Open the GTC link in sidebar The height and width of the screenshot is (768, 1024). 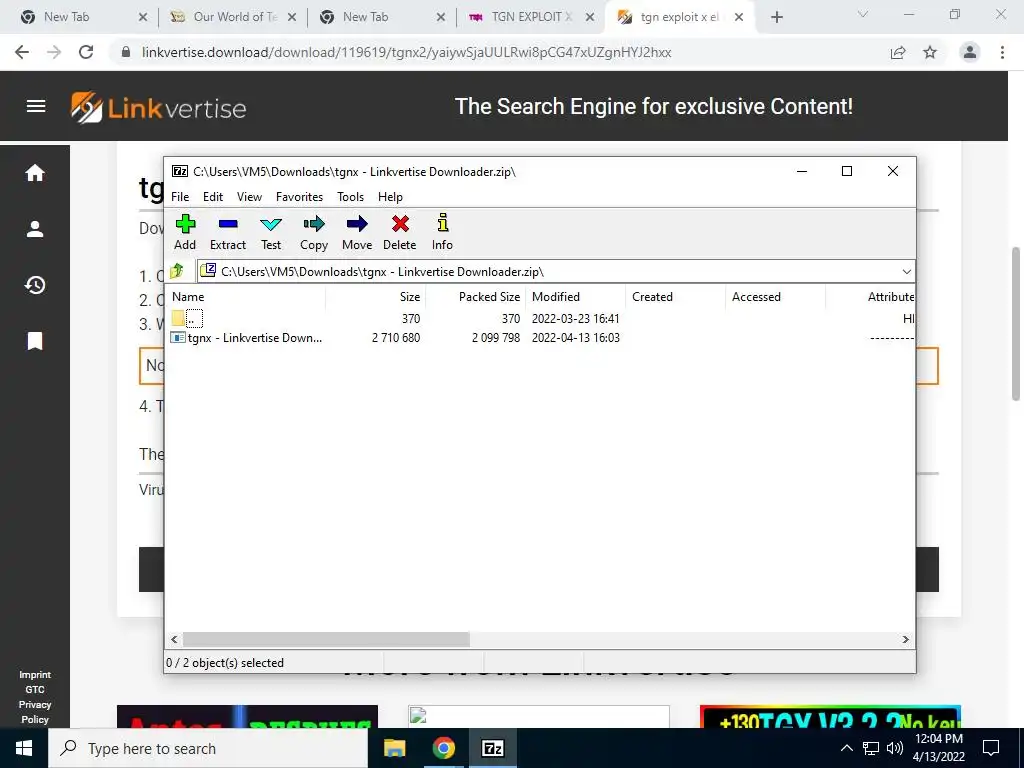pyautogui.click(x=35, y=690)
